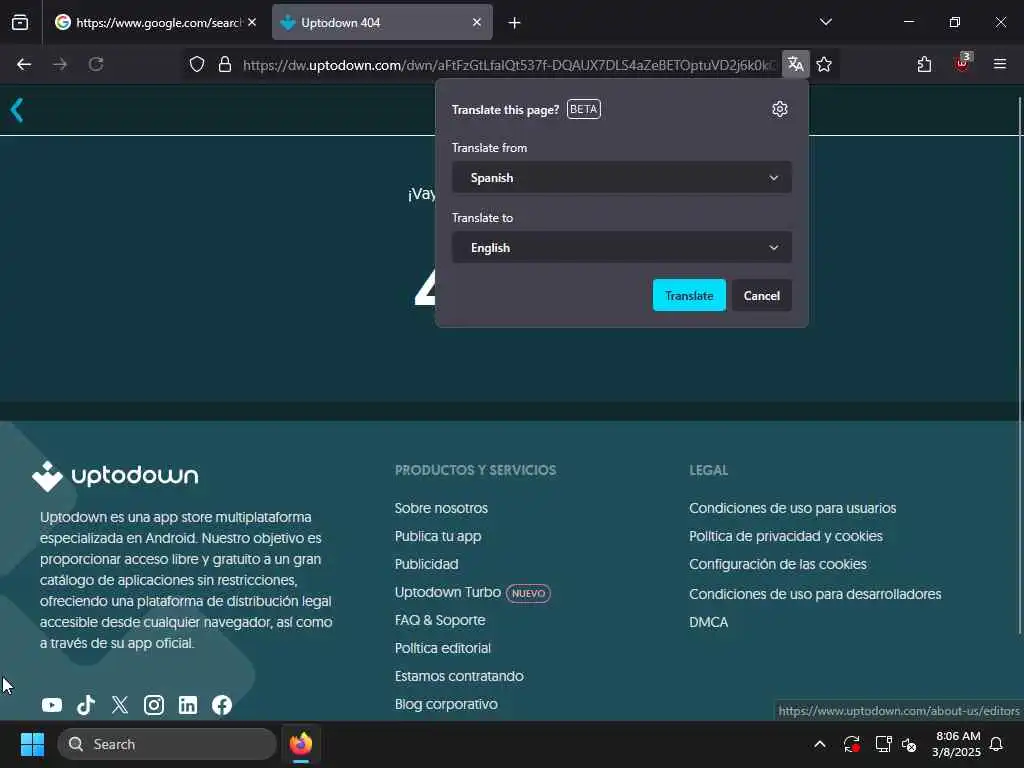The image size is (1024, 768).
Task: Click the Windows taskbar Search box
Action: click(x=167, y=744)
